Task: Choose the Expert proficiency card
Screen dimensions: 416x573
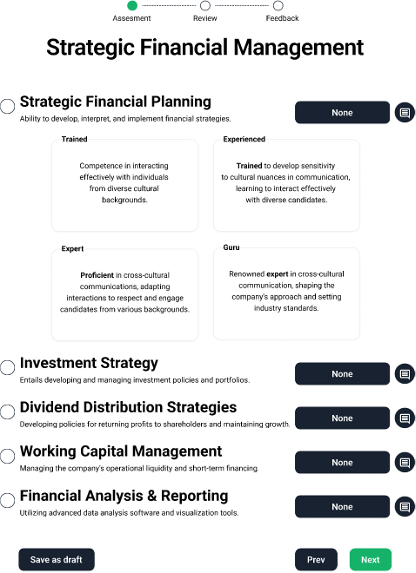Action: pos(125,295)
